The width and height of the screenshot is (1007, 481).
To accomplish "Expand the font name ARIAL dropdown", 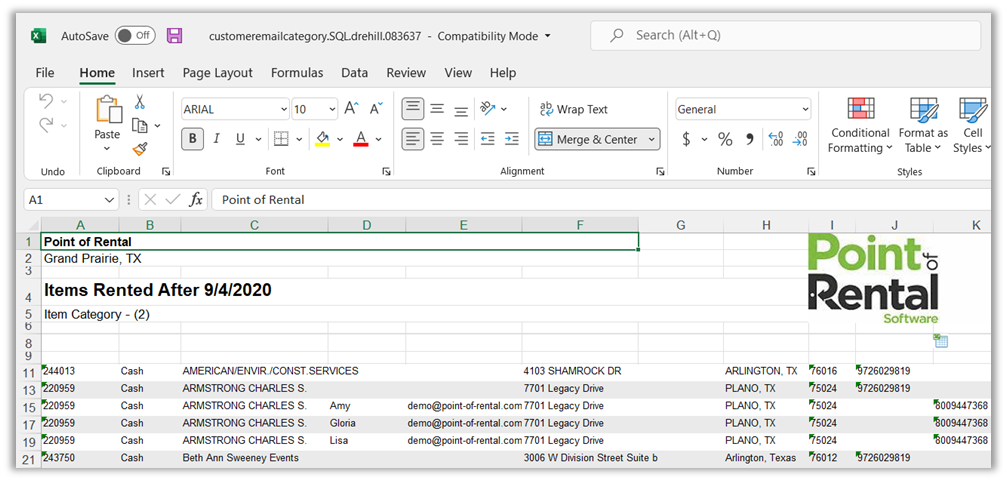I will 282,109.
